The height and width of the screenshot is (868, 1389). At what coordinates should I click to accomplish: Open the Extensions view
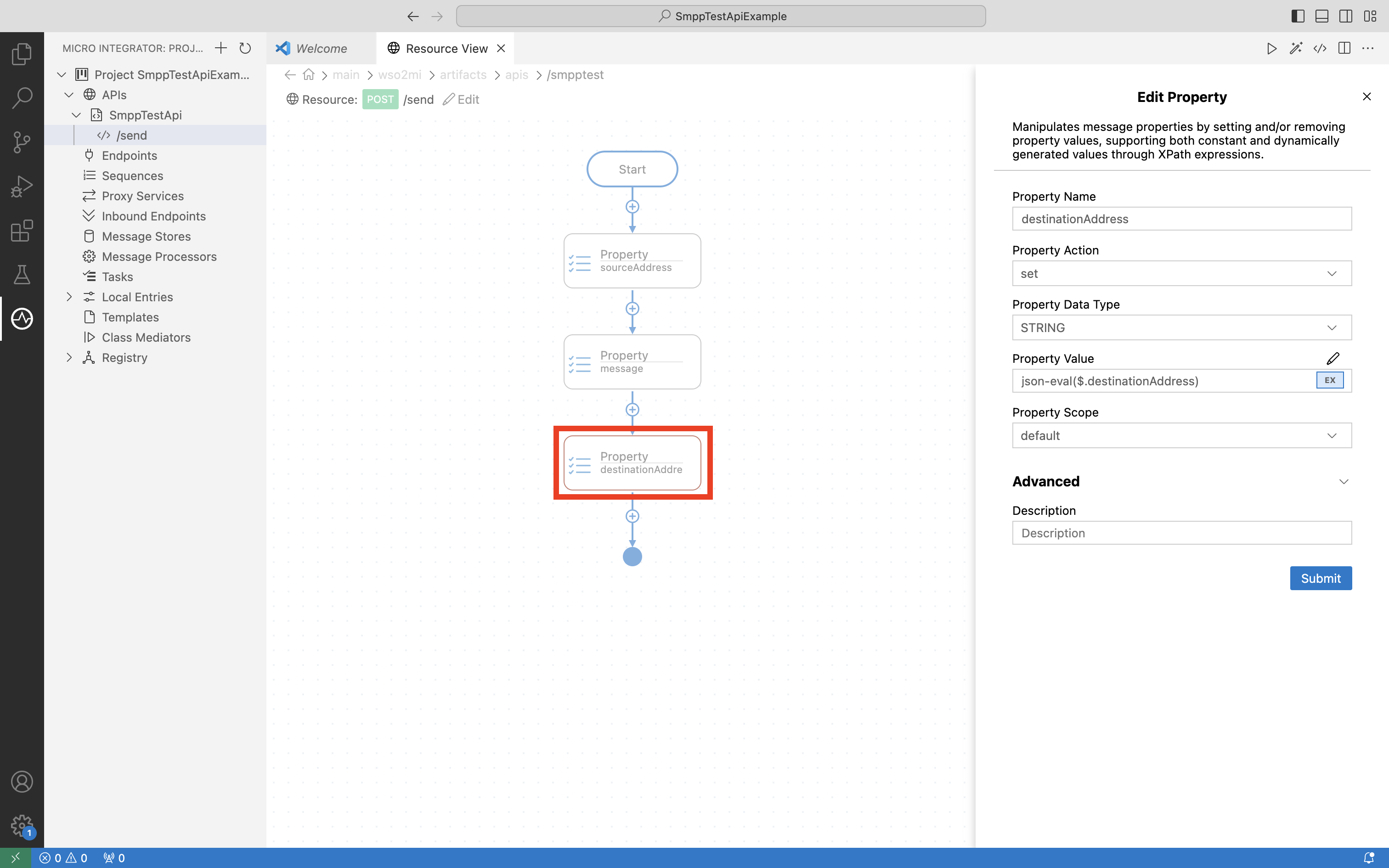[22, 231]
